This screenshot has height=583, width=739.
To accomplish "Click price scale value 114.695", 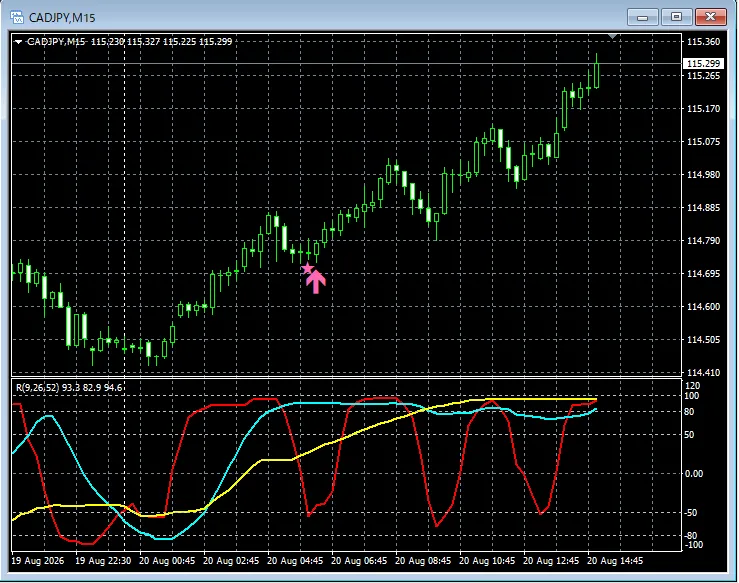I will click(704, 274).
